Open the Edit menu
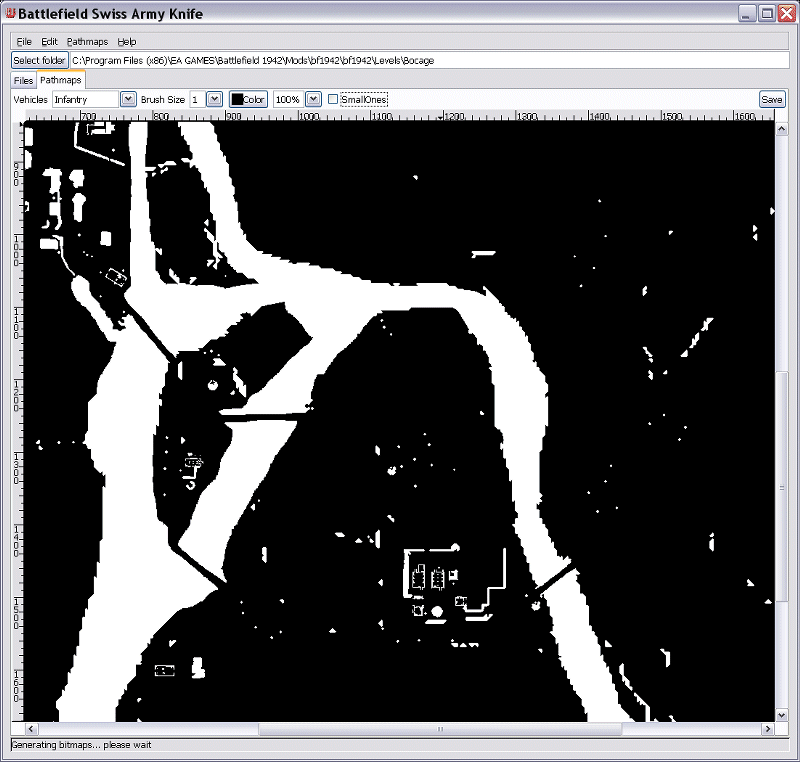The width and height of the screenshot is (800, 762). tap(49, 42)
